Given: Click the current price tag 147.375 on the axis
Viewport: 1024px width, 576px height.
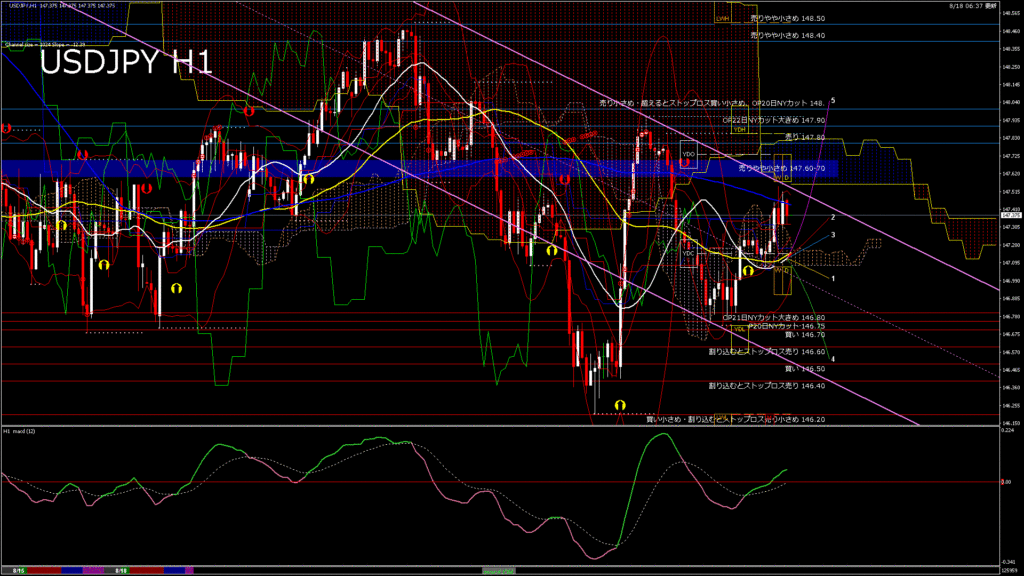Looking at the screenshot, I should pos(1009,214).
